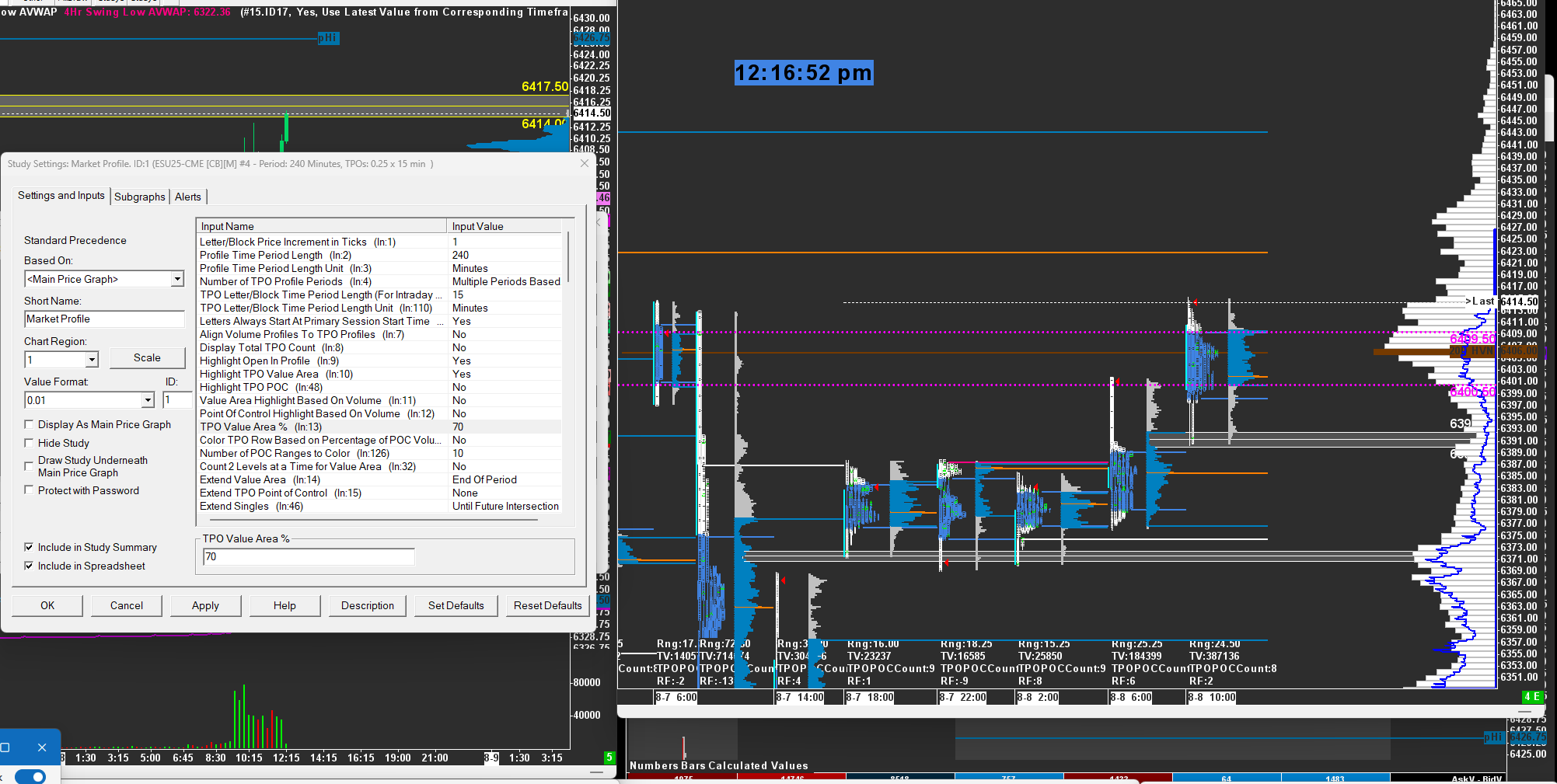Viewport: 1557px width, 784px height.
Task: Click the Reset Defaults button
Action: click(547, 605)
